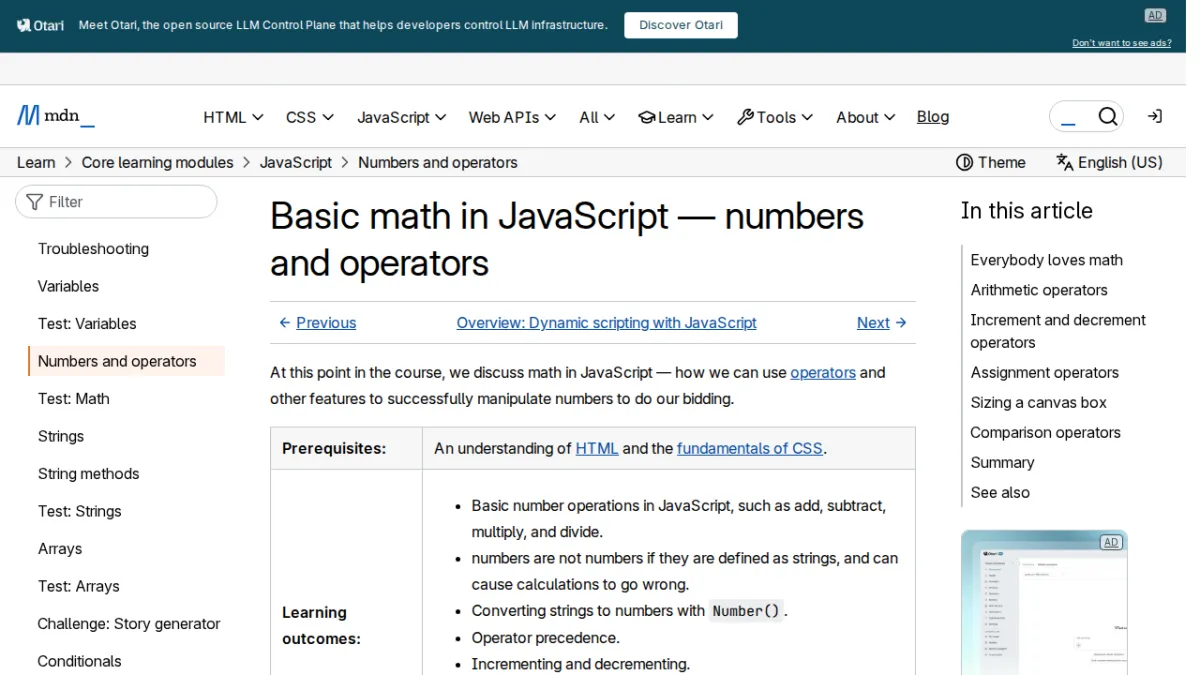Go to the Next article

pyautogui.click(x=882, y=322)
